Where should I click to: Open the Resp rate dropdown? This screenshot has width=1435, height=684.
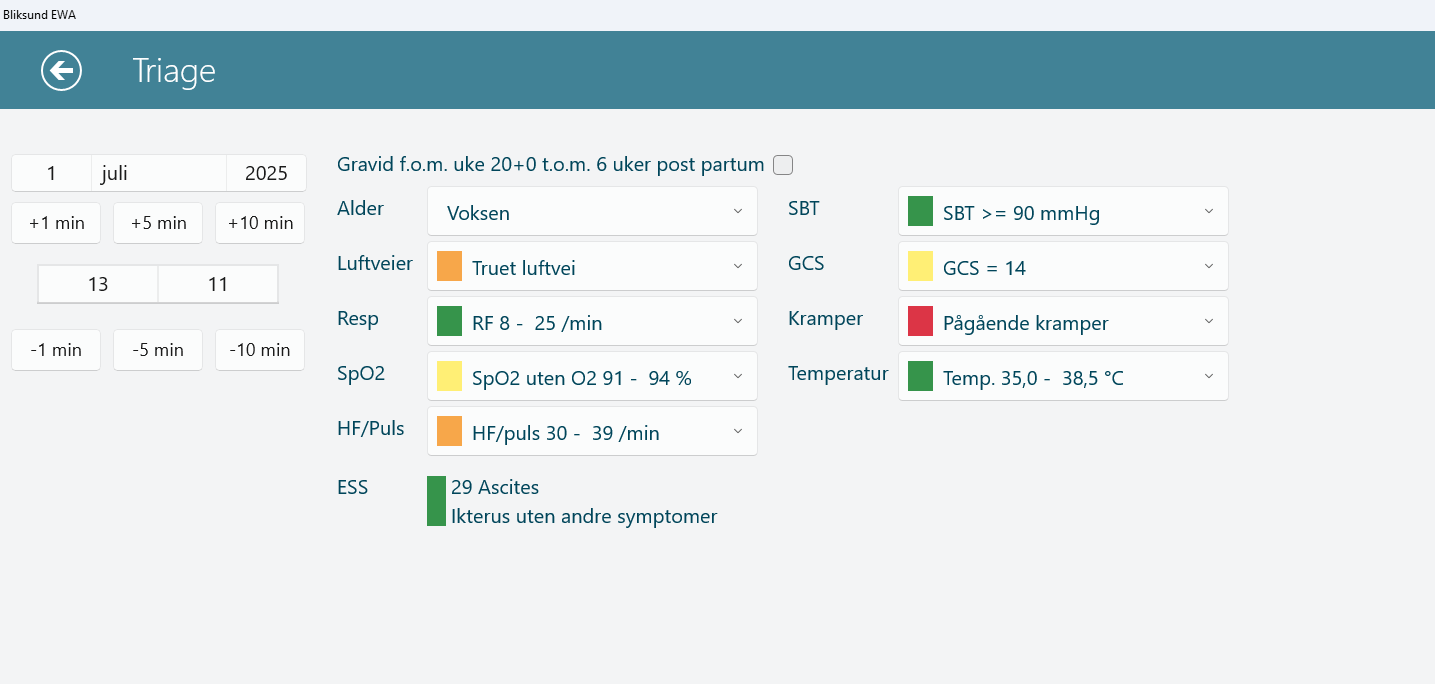[592, 322]
